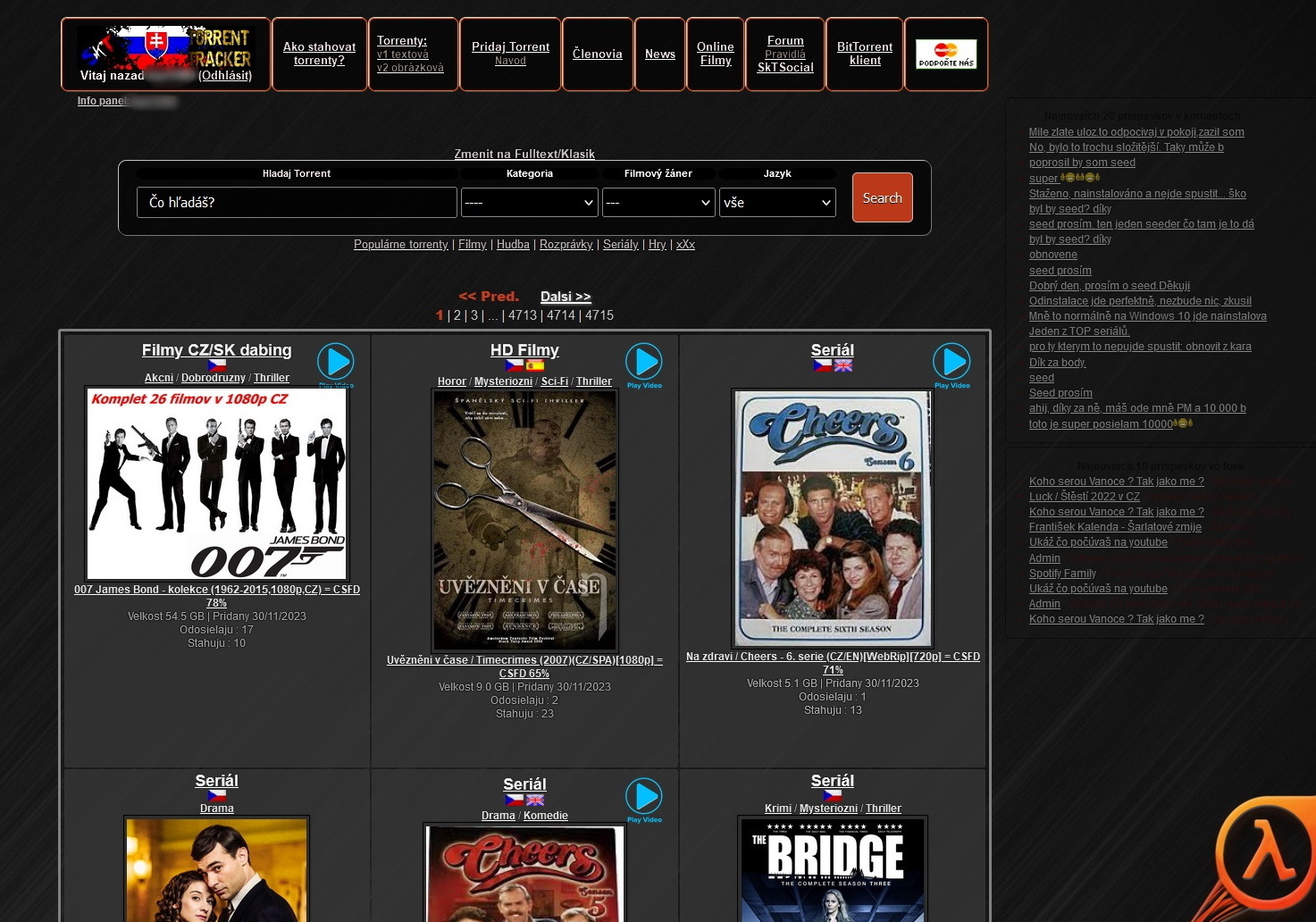Click the Populárne torrenty link

(x=401, y=244)
